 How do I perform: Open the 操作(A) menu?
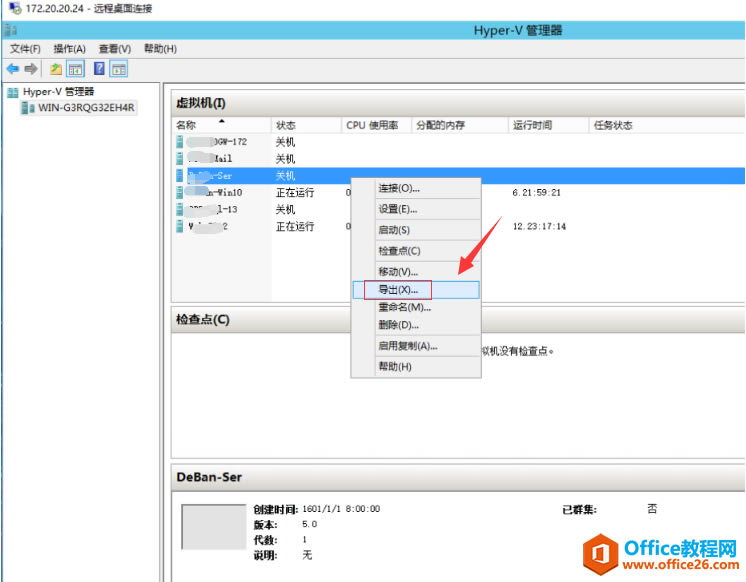(x=69, y=49)
